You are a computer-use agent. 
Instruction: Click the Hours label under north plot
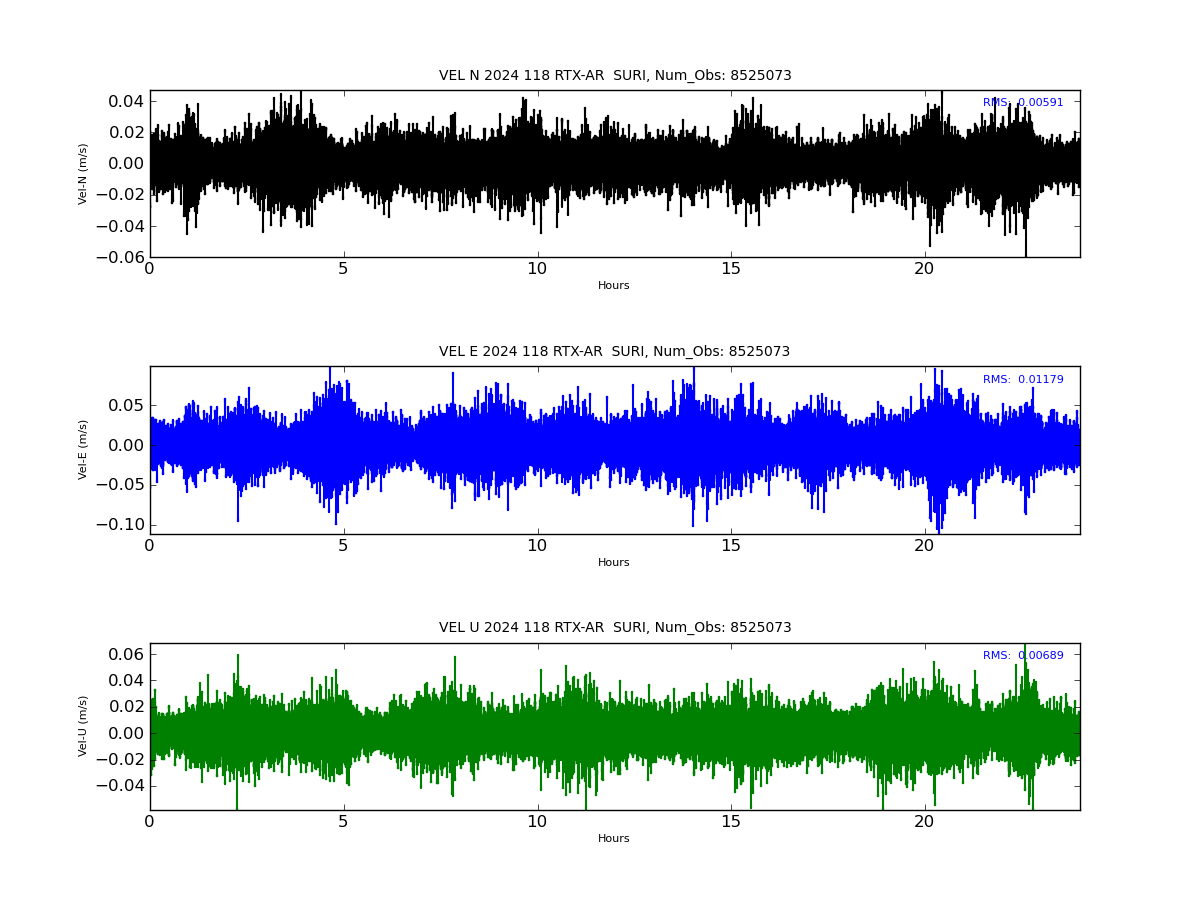pyautogui.click(x=614, y=286)
